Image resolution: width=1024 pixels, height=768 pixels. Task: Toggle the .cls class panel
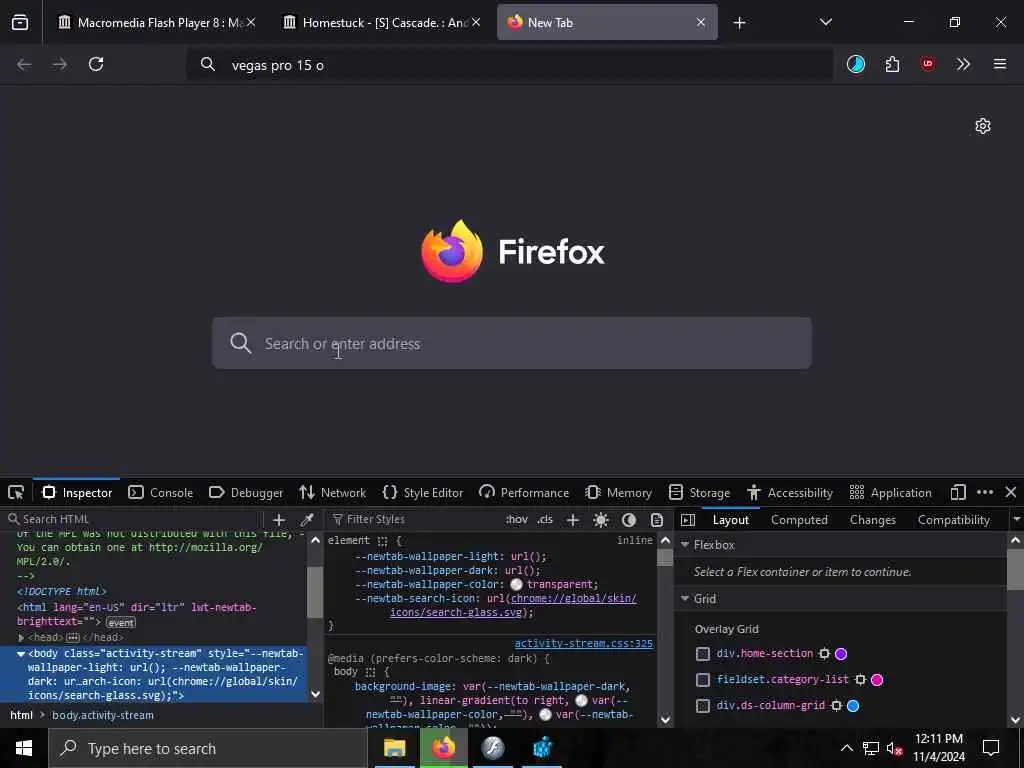545,520
